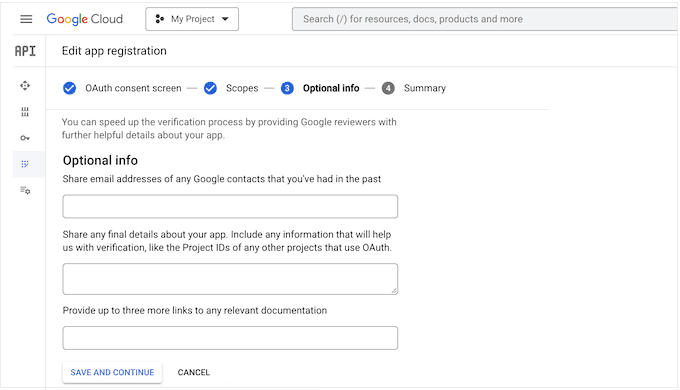Click the OAuth consent screen completed checkmark
This screenshot has width=680, height=390.
coord(69,88)
